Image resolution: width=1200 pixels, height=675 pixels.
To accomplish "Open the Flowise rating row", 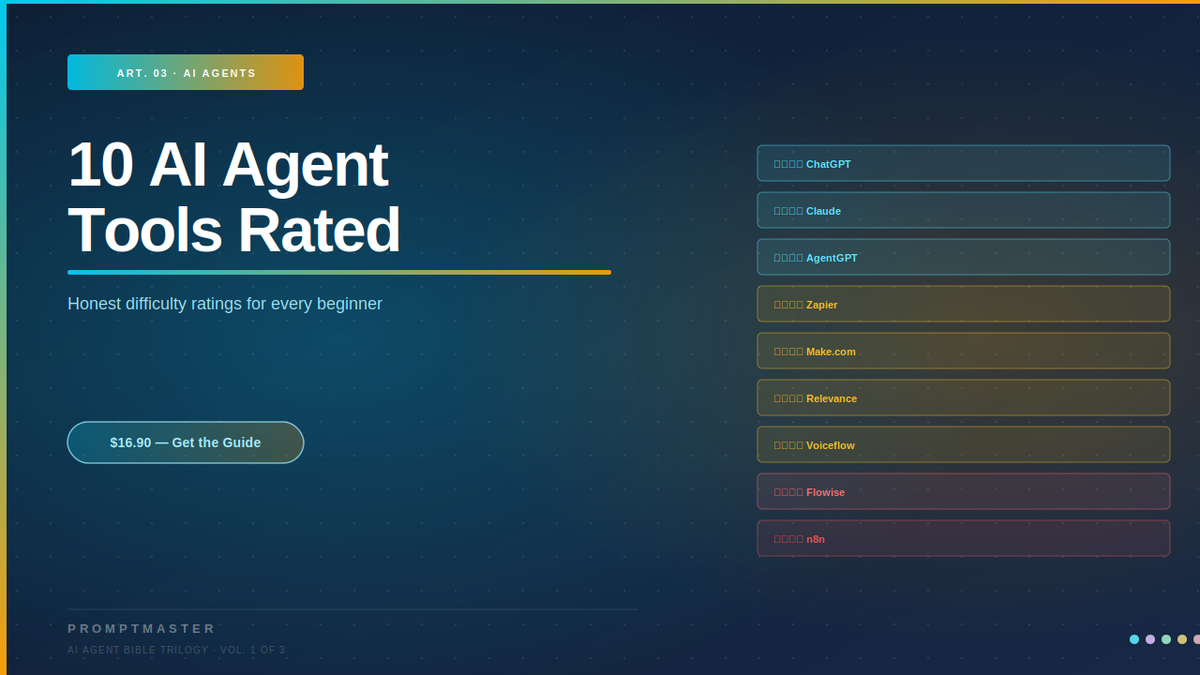I will [x=963, y=492].
